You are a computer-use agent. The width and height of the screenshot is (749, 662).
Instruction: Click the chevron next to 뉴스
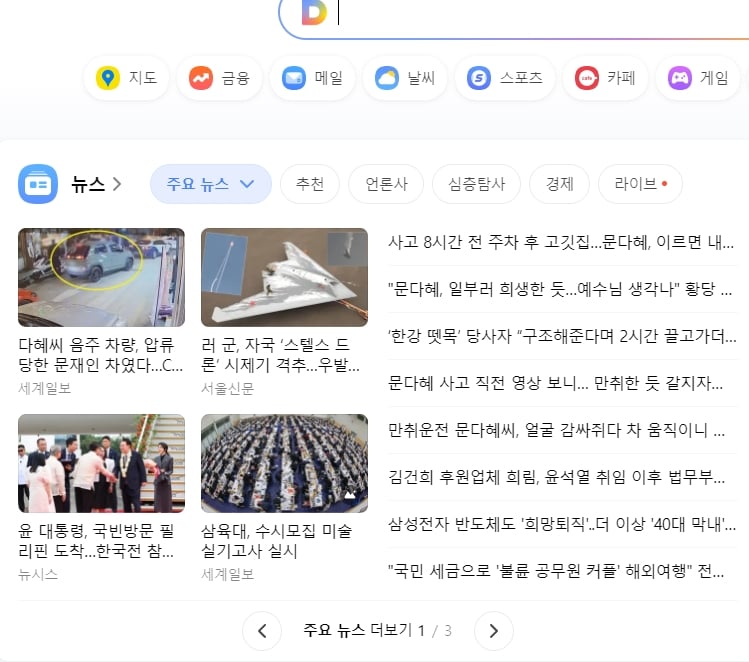tap(117, 184)
